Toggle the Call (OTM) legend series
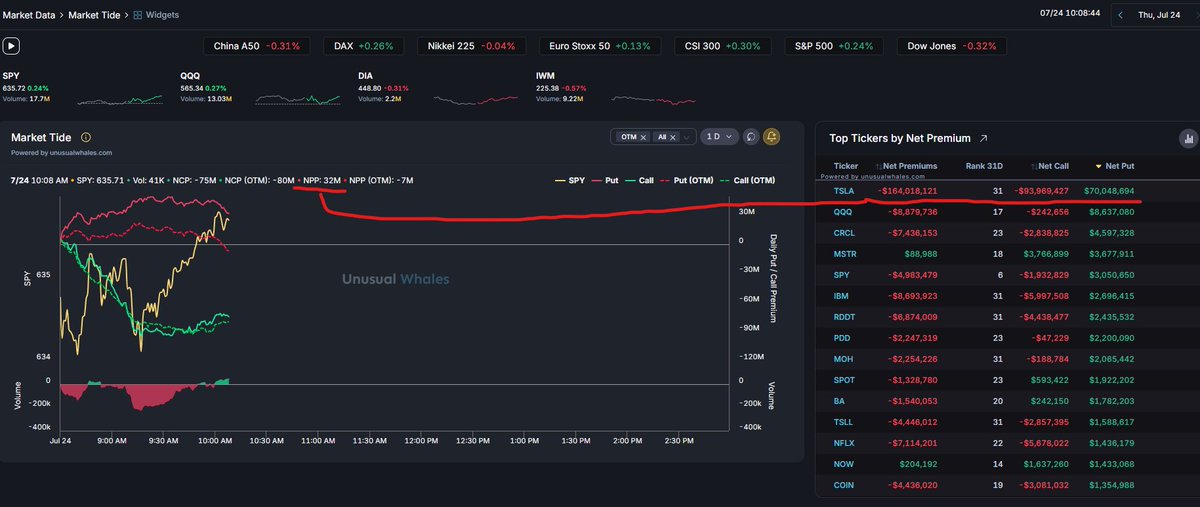Viewport: 1200px width, 507px height. tap(746, 180)
